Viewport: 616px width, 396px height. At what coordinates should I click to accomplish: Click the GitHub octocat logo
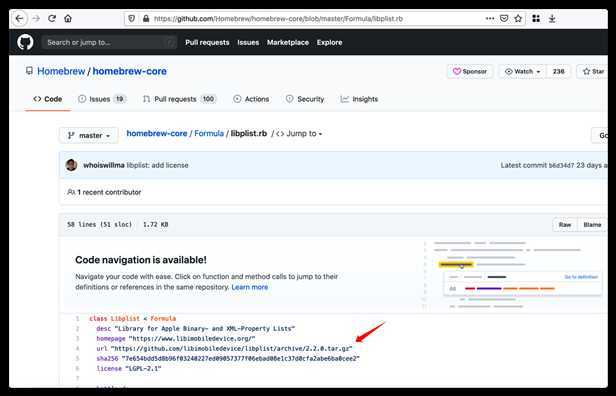pyautogui.click(x=26, y=42)
